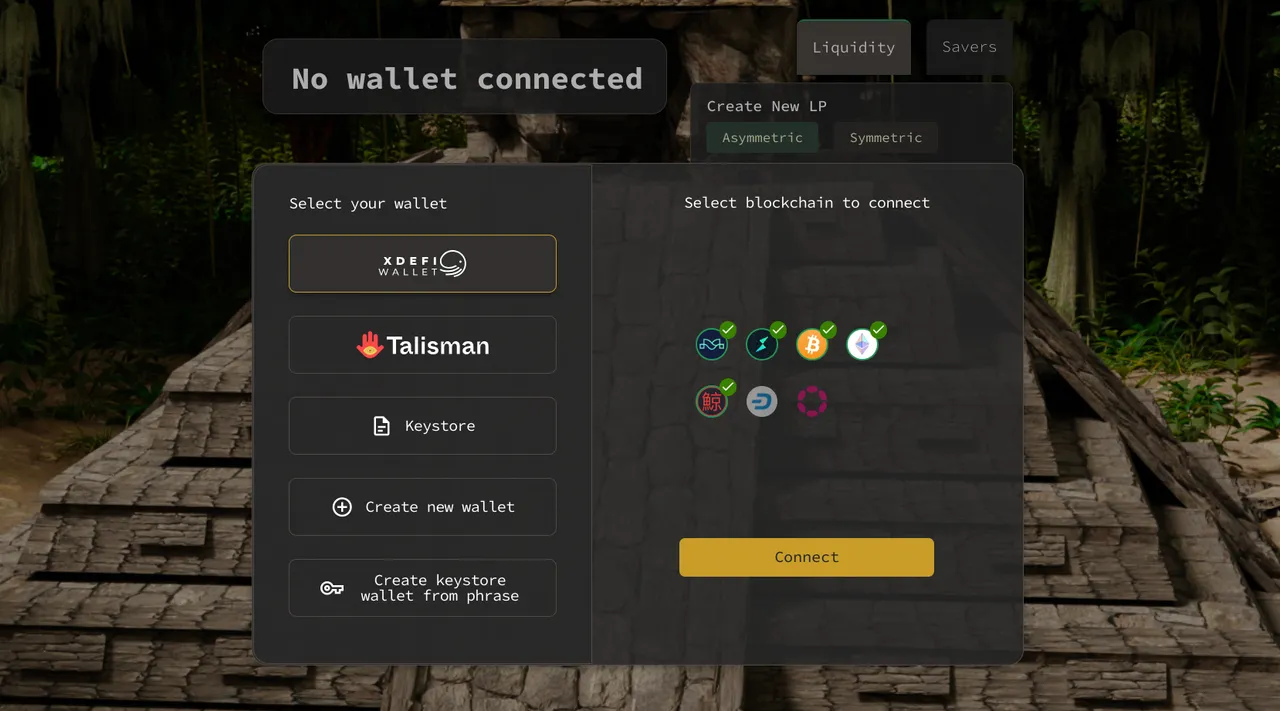Choose the Talisman red hand wallet
The width and height of the screenshot is (1280, 711).
coord(422,345)
